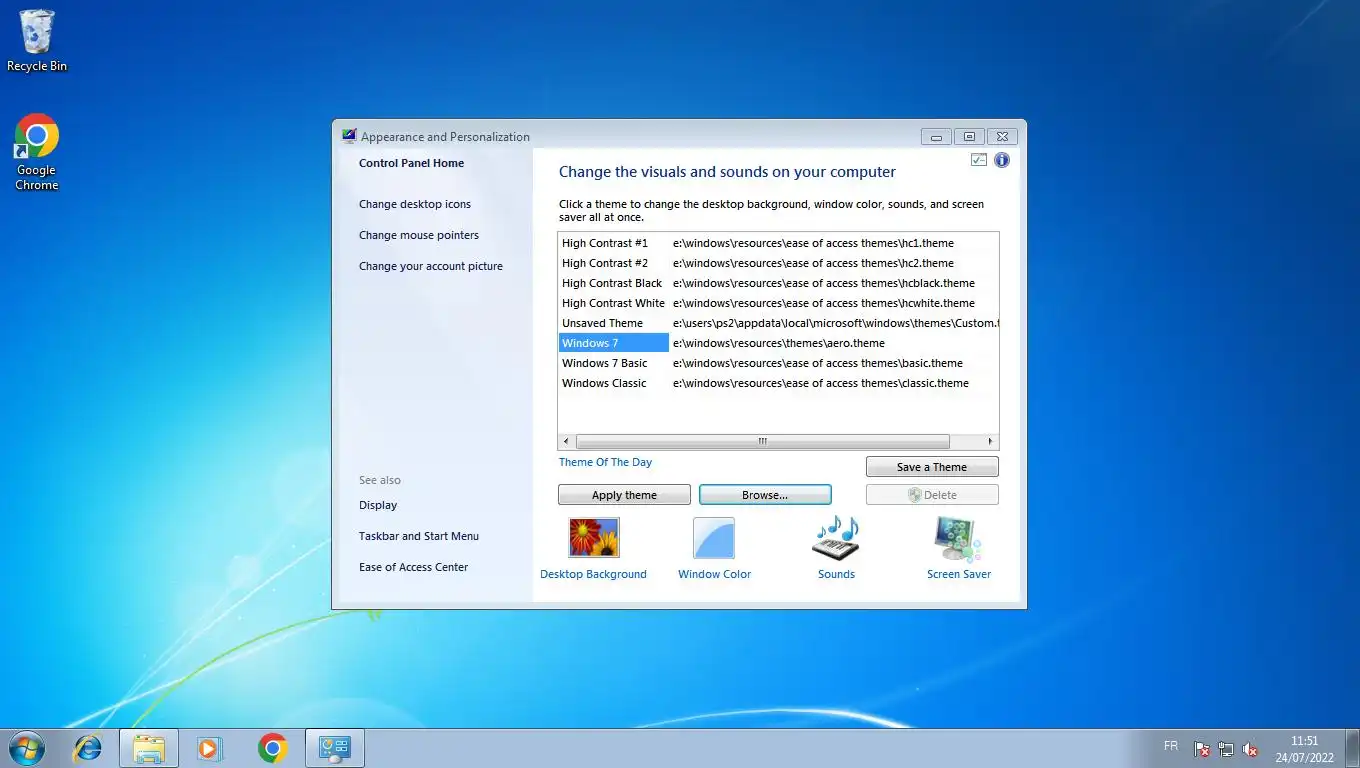The width and height of the screenshot is (1360, 768).
Task: Click the Sounds label link
Action: tap(836, 574)
